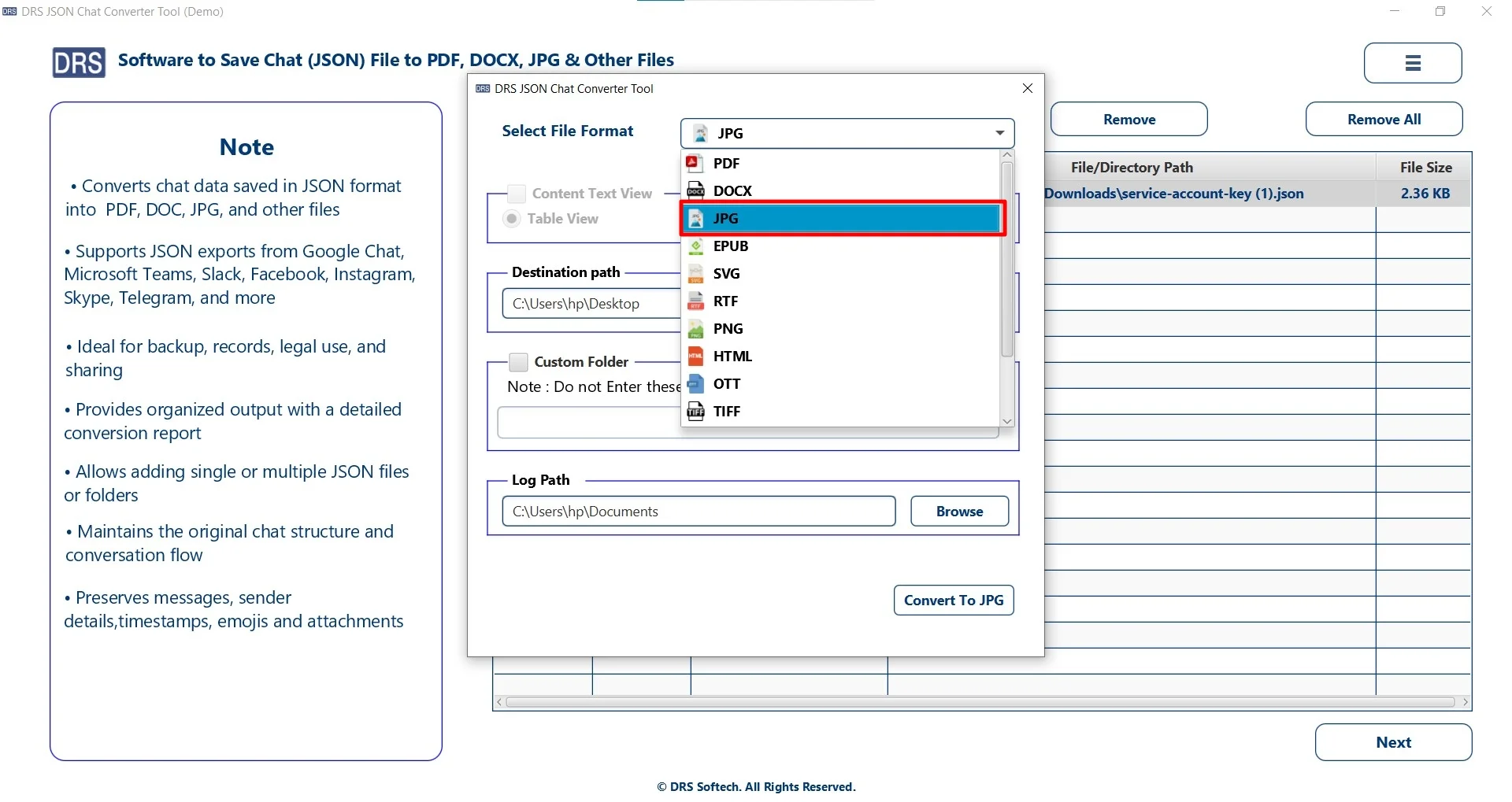
Task: Click the format list scroll-up arrow
Action: click(x=1006, y=156)
